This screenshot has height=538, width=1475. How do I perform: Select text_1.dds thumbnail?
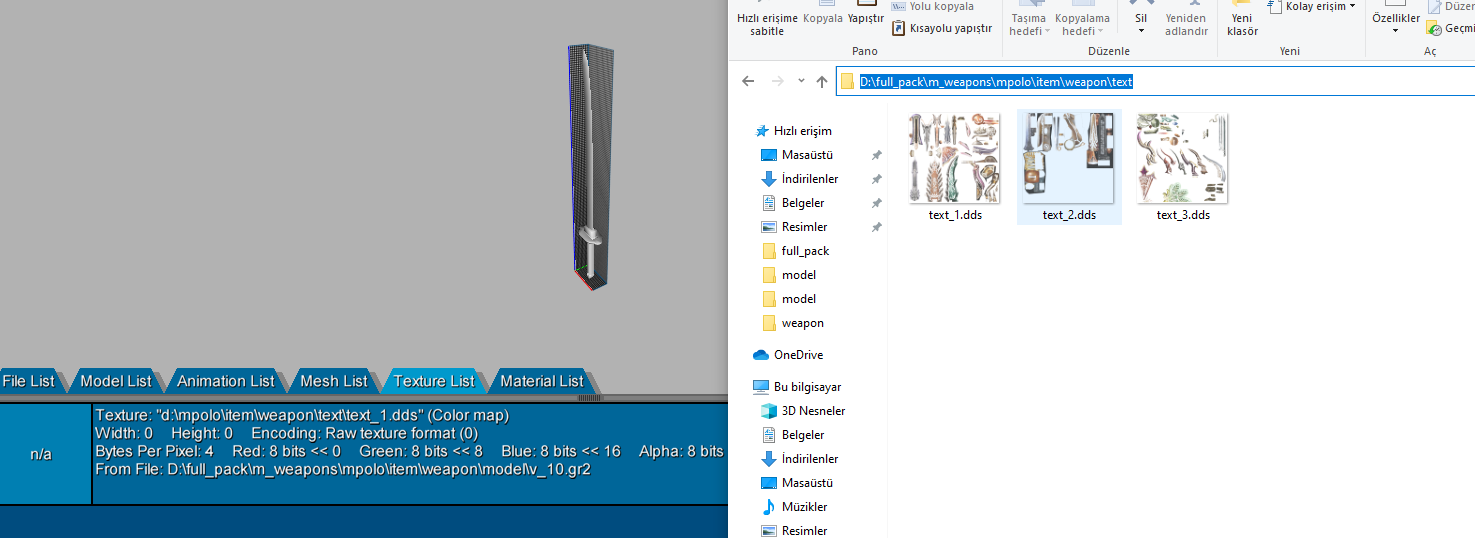[x=954, y=158]
